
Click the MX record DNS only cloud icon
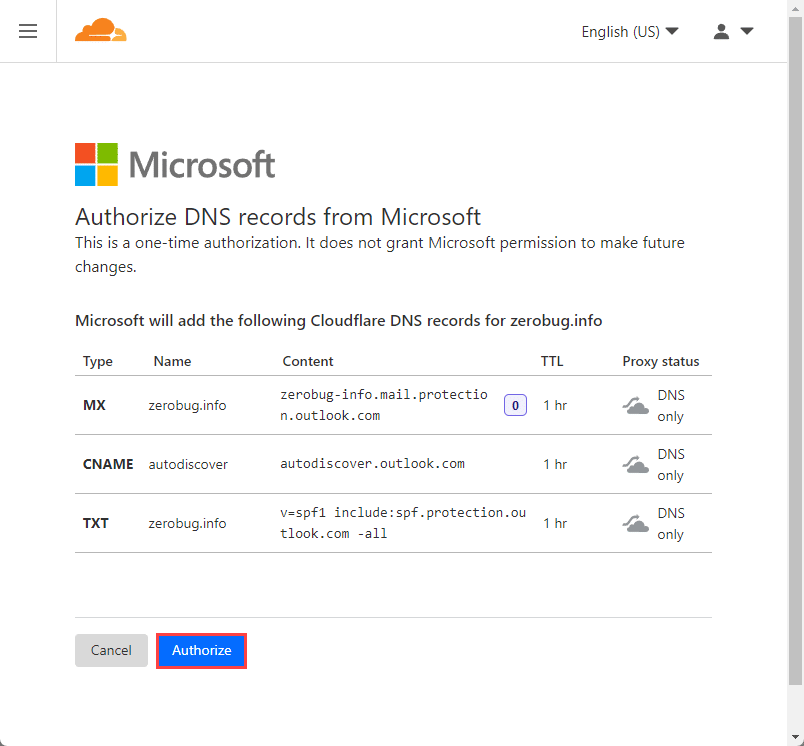tap(636, 406)
